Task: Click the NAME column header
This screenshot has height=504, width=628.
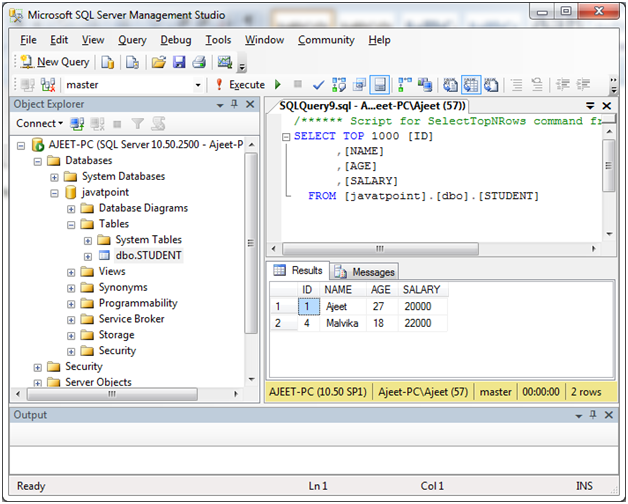Action: (343, 290)
